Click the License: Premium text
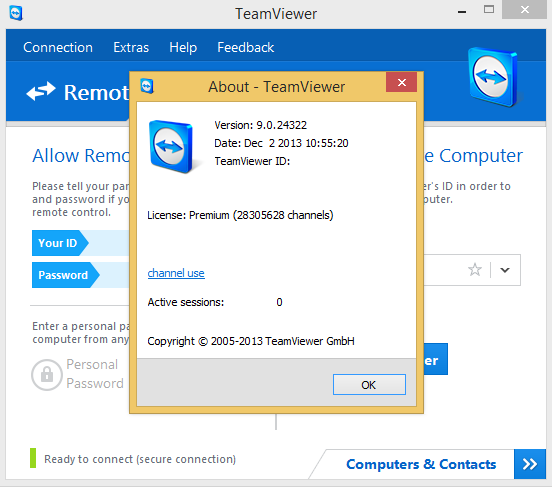The width and height of the screenshot is (552, 487). click(x=240, y=215)
